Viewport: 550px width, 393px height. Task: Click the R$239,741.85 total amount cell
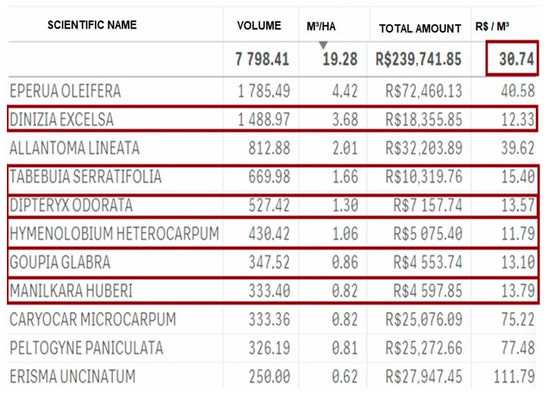click(x=418, y=59)
